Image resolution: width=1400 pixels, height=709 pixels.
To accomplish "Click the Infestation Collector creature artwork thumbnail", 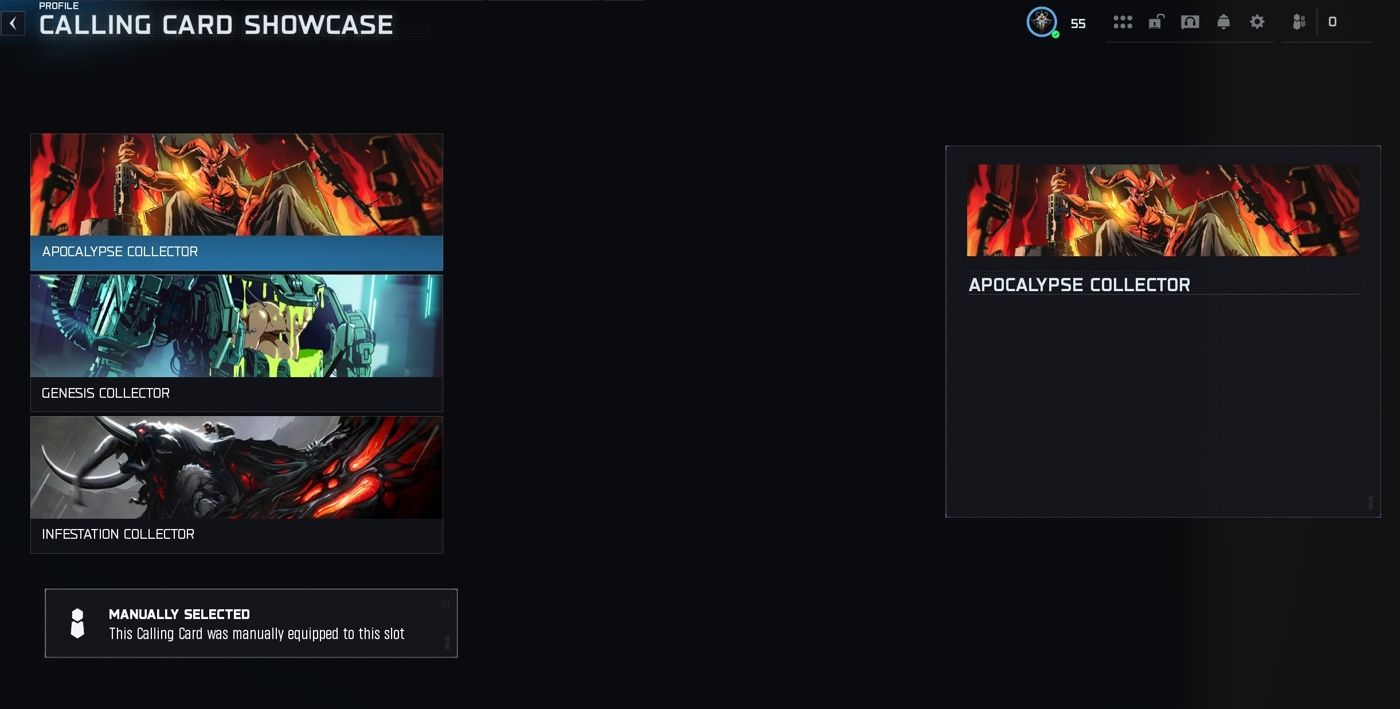I will pos(237,467).
